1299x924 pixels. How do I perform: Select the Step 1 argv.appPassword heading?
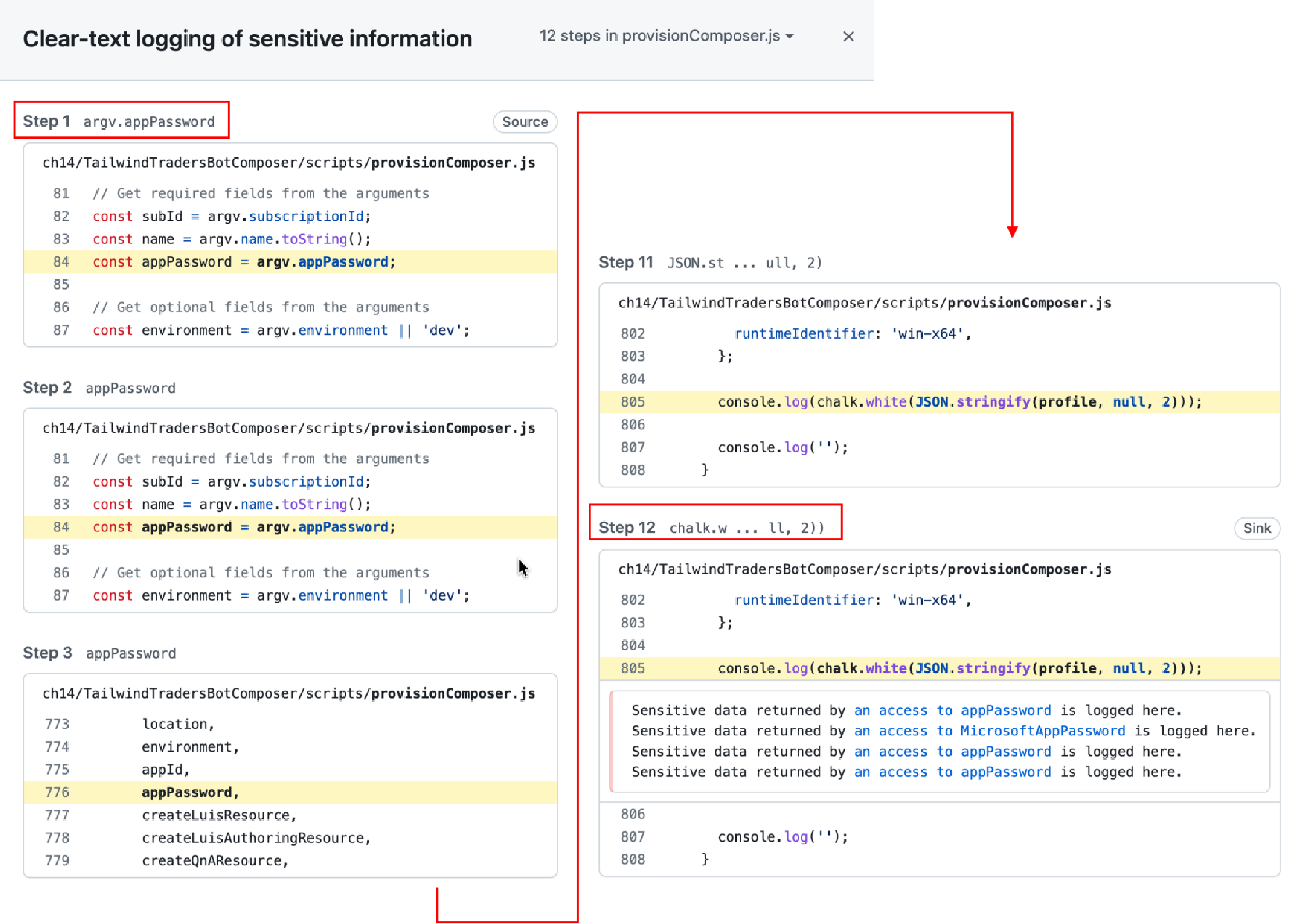coord(119,121)
